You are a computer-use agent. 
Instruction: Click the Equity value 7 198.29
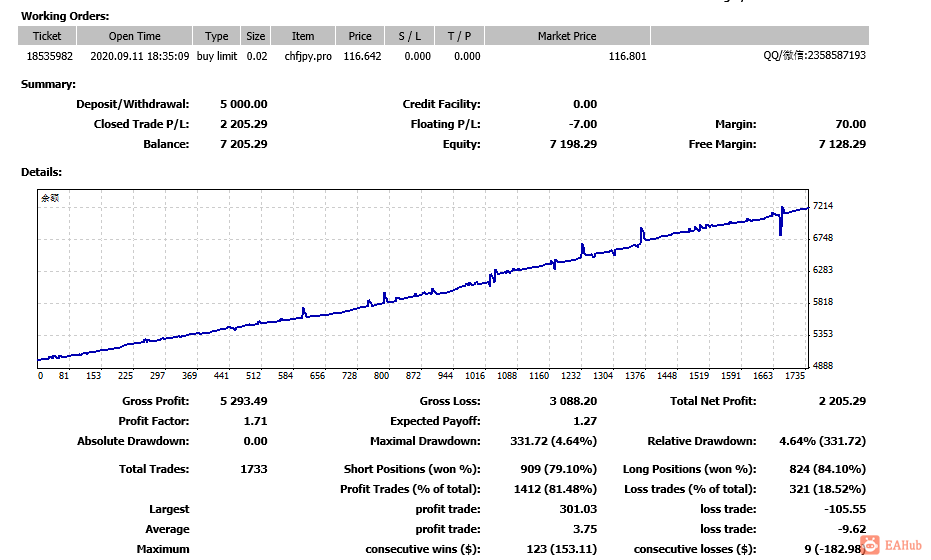tap(573, 144)
